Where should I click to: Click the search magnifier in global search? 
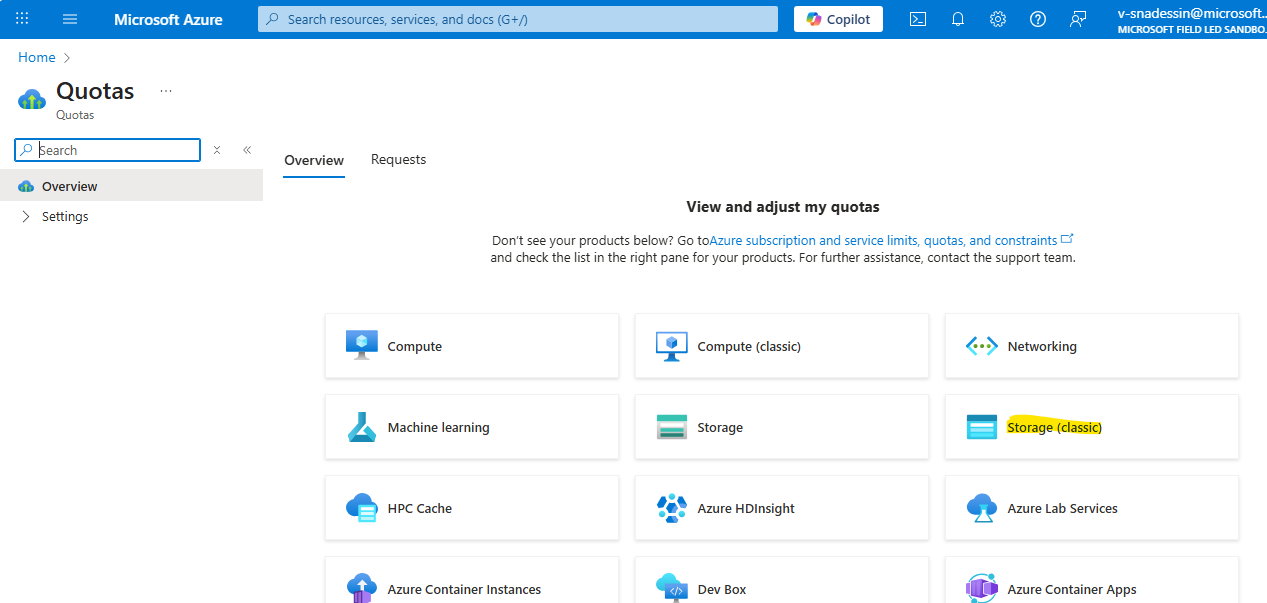click(273, 19)
